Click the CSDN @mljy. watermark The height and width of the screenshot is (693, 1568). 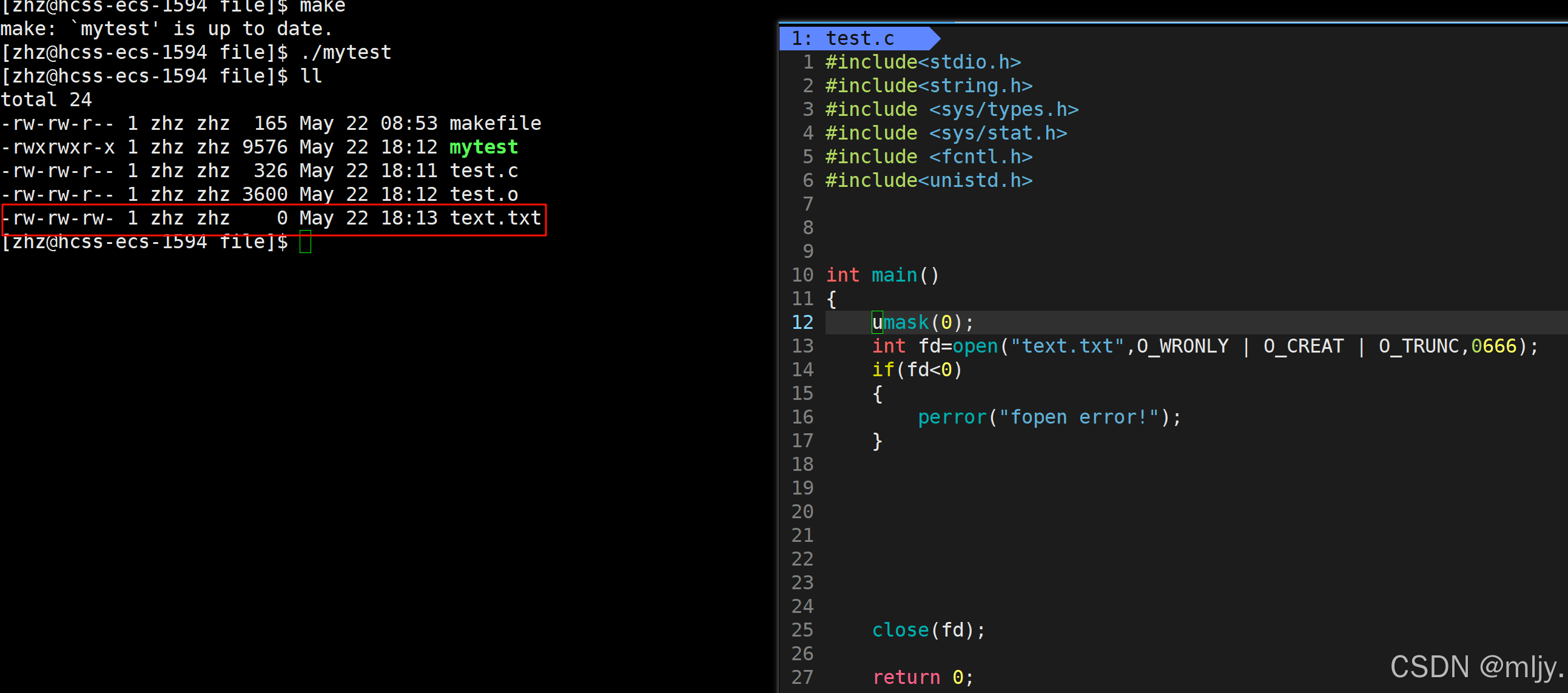[1476, 666]
